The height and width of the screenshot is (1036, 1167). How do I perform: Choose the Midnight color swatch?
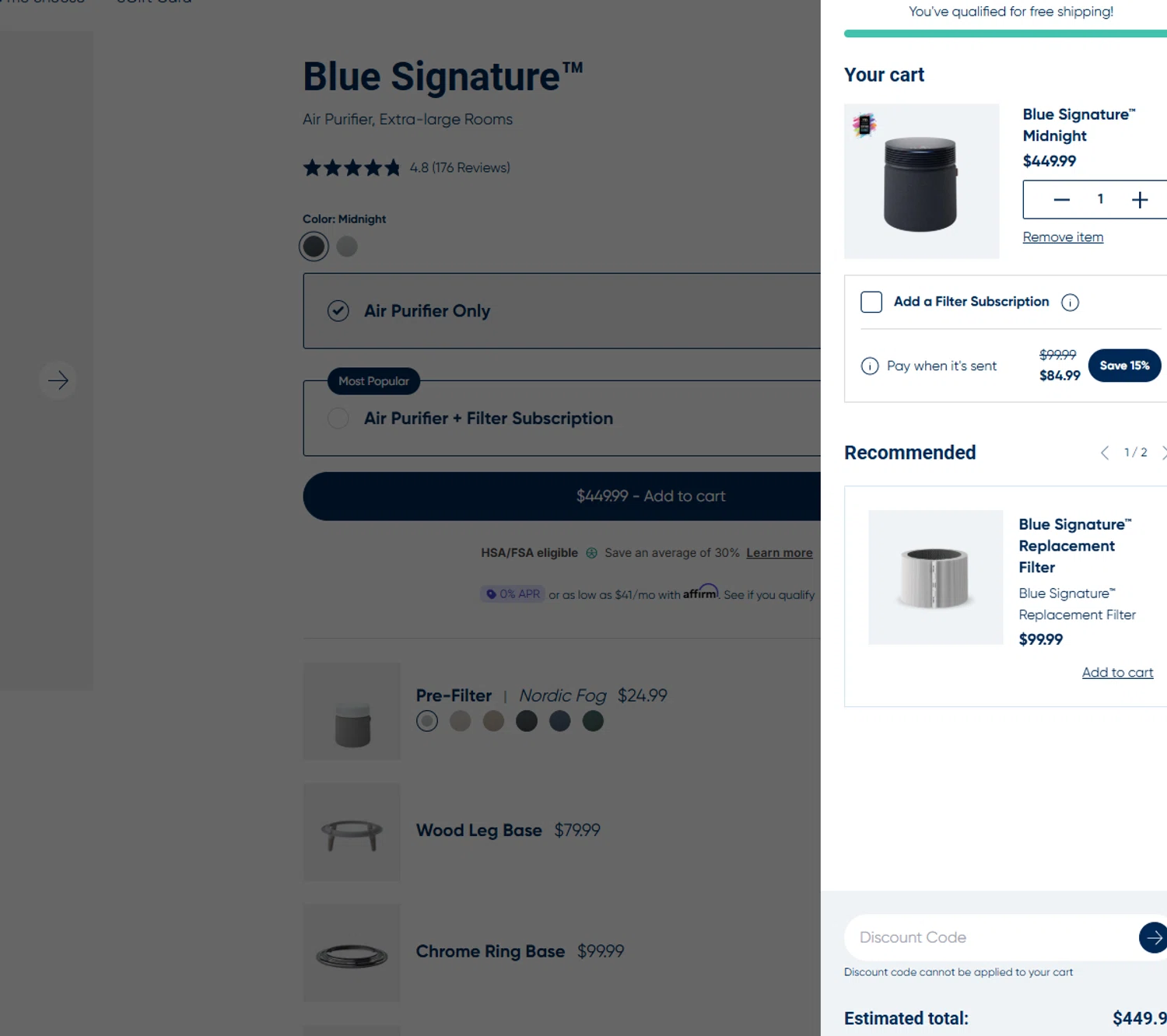[x=314, y=247]
